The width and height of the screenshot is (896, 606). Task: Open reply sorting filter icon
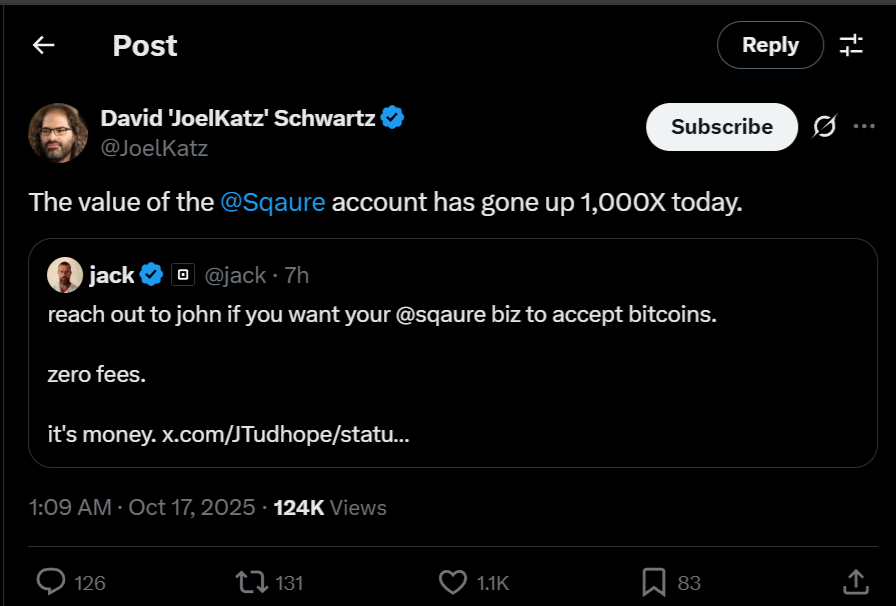pos(851,45)
